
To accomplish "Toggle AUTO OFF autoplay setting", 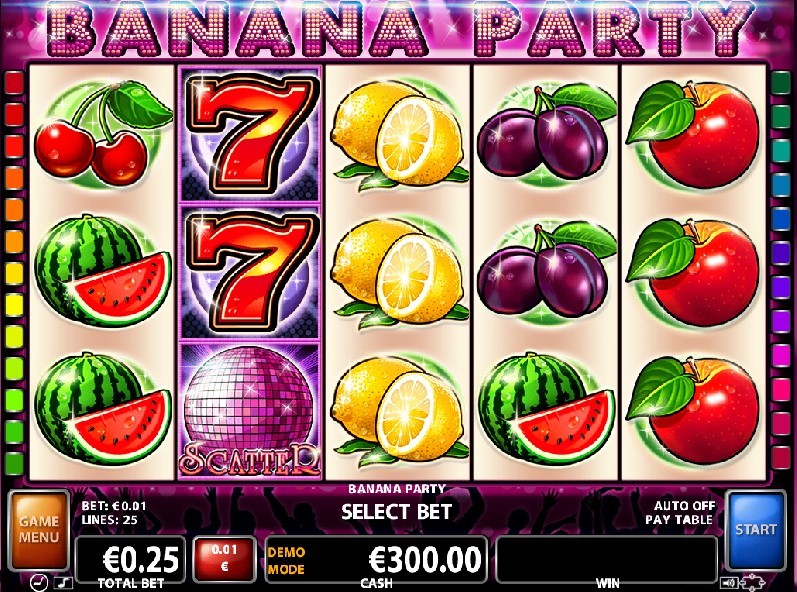I will tap(684, 506).
